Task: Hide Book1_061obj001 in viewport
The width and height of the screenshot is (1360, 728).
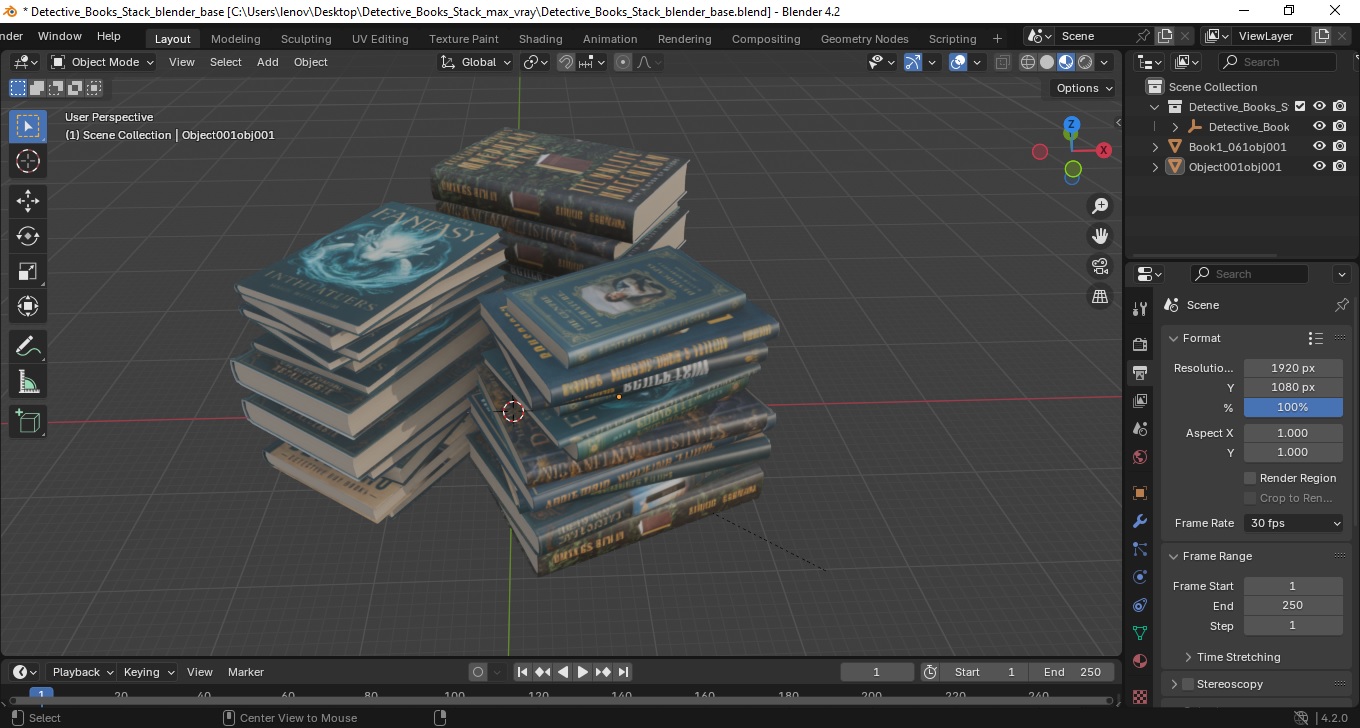Action: point(1319,147)
